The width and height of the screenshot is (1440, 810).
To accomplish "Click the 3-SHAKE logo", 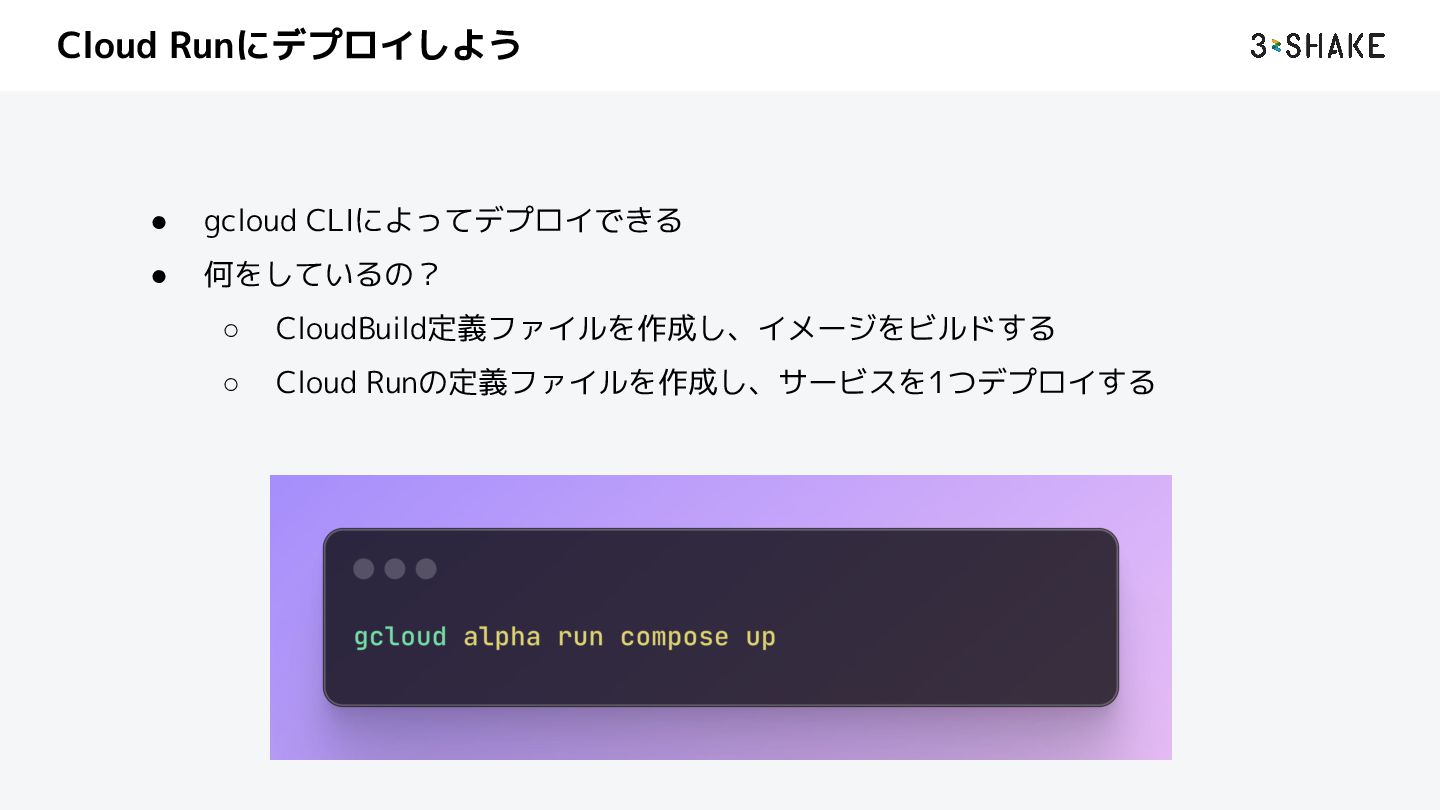I will pyautogui.click(x=1317, y=45).
